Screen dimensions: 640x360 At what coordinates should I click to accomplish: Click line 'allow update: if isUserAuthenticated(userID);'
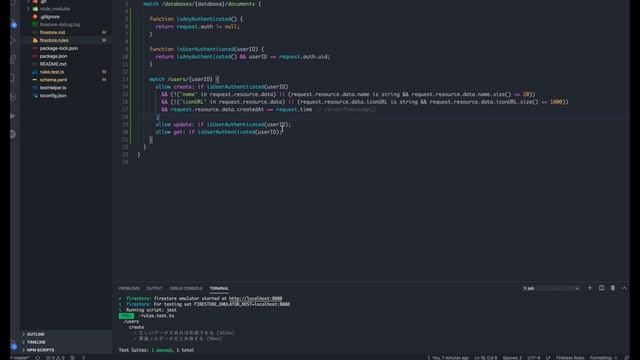click(x=223, y=124)
